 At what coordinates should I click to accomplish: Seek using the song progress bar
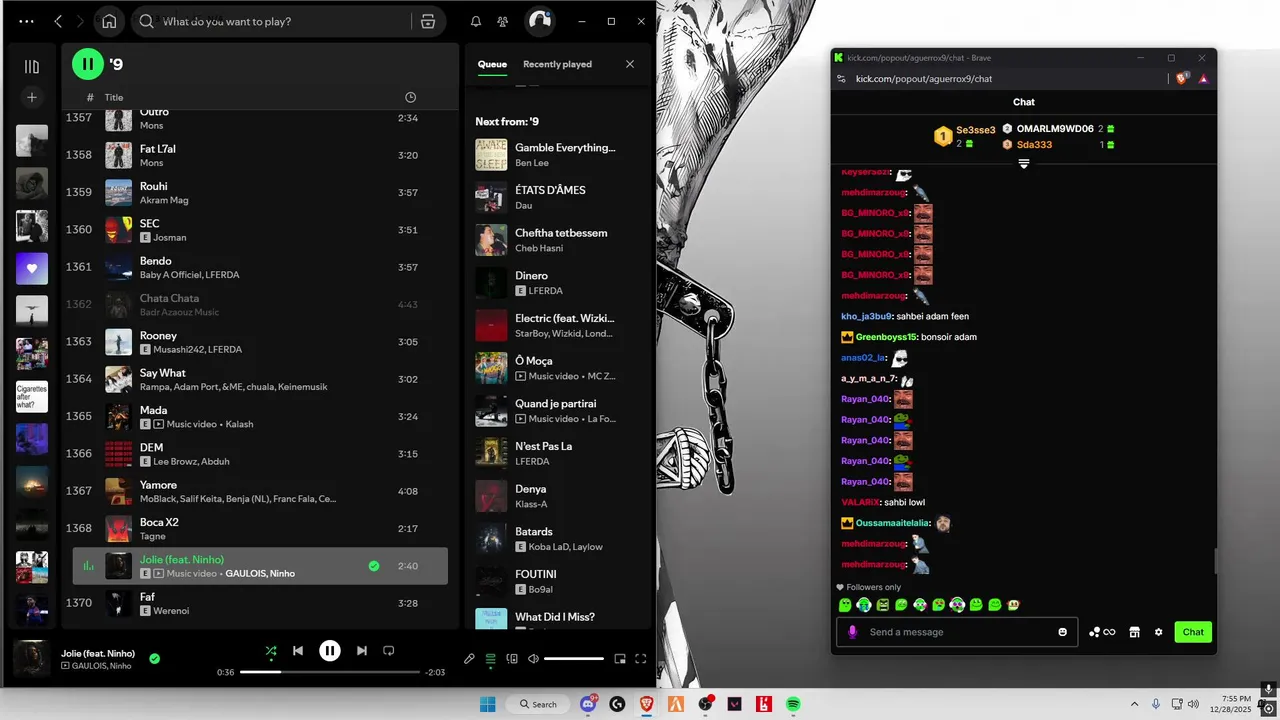330,672
